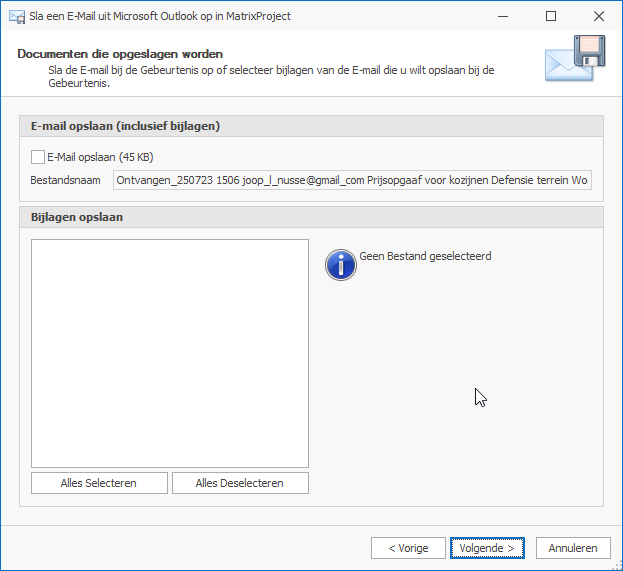Screen dimensions: 623x571
Task: Click the 'Geen Bestand geselecteerd' message
Action: click(425, 256)
